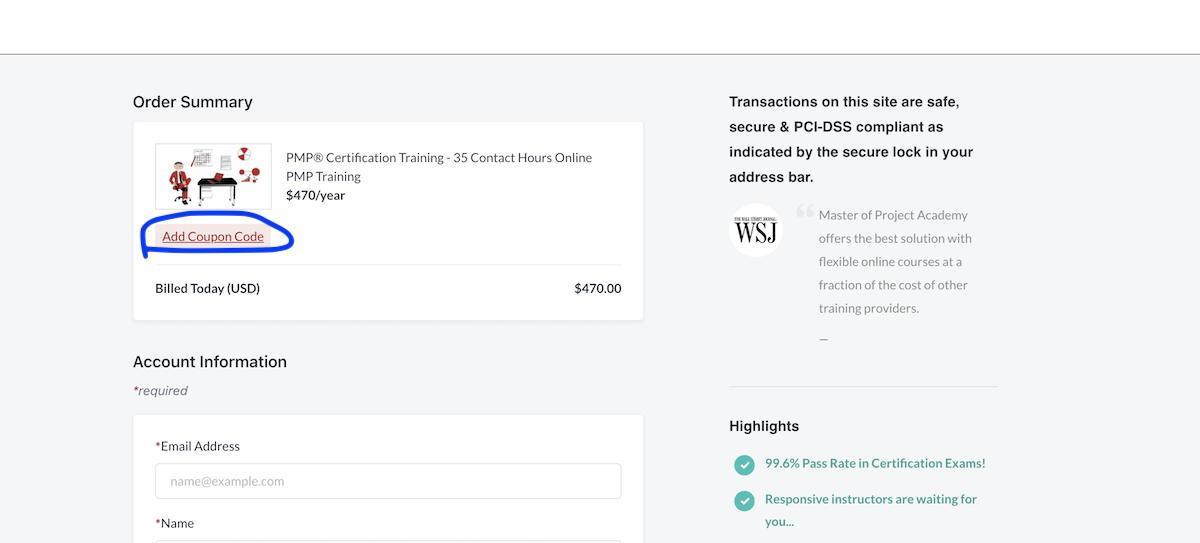Click the PMP training product thumbnail
The width and height of the screenshot is (1200, 543).
pos(213,176)
